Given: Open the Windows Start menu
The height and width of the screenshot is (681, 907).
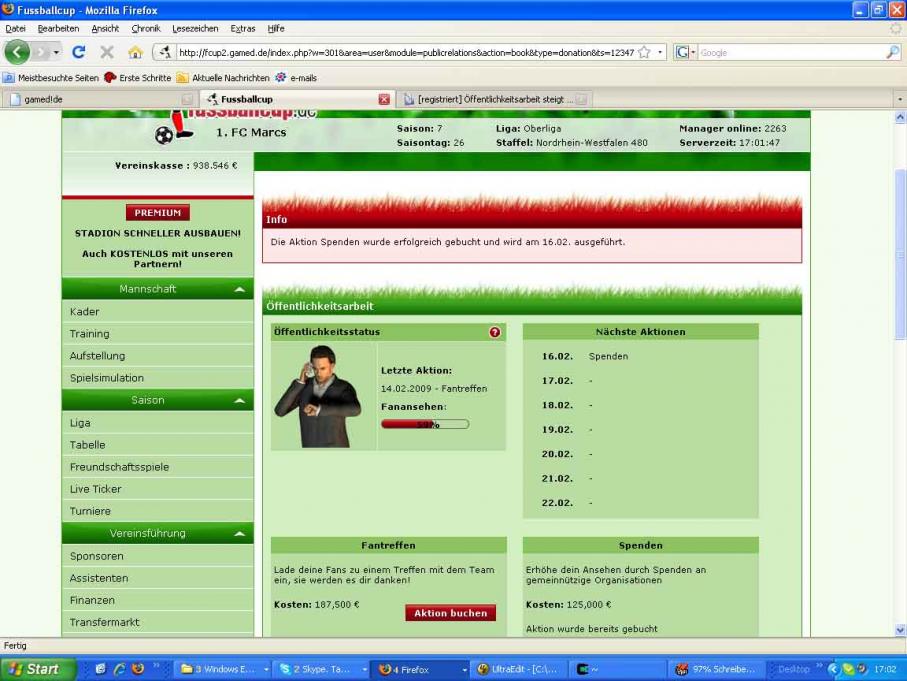Looking at the screenshot, I should pos(33,669).
